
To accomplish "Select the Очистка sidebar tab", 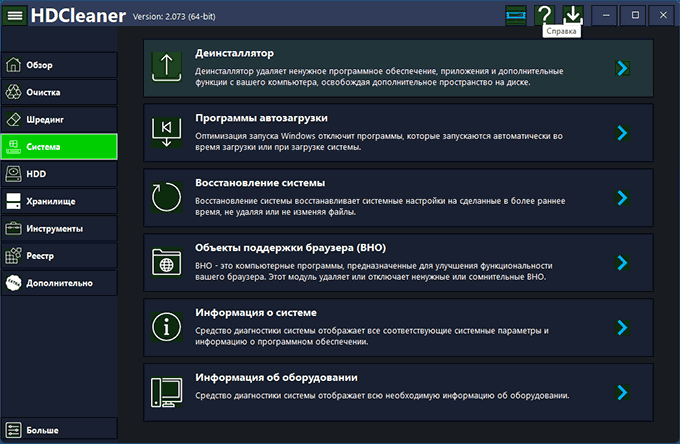I will (59, 92).
